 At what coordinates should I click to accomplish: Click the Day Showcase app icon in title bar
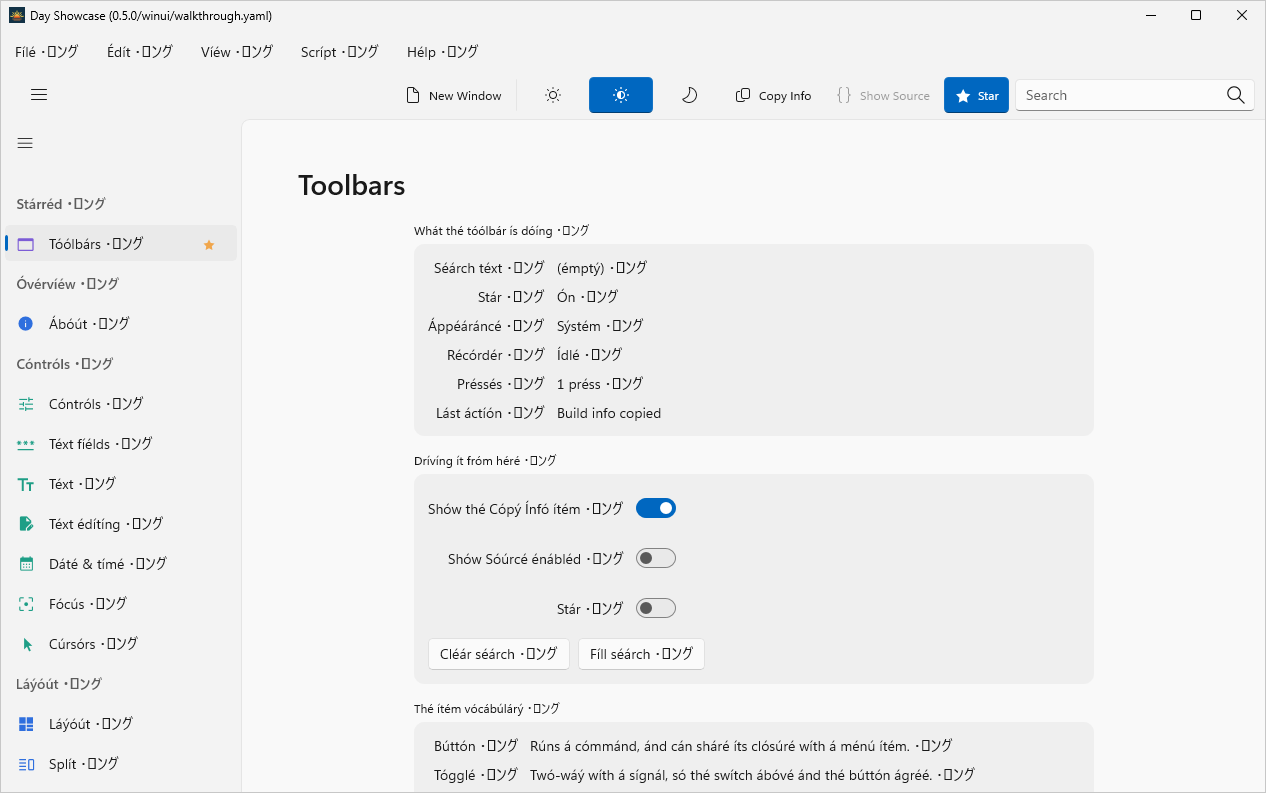pyautogui.click(x=17, y=15)
